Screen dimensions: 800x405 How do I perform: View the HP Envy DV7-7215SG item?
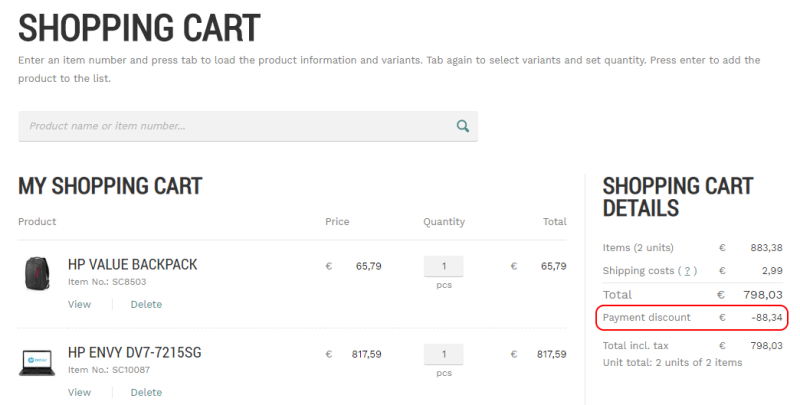(79, 392)
